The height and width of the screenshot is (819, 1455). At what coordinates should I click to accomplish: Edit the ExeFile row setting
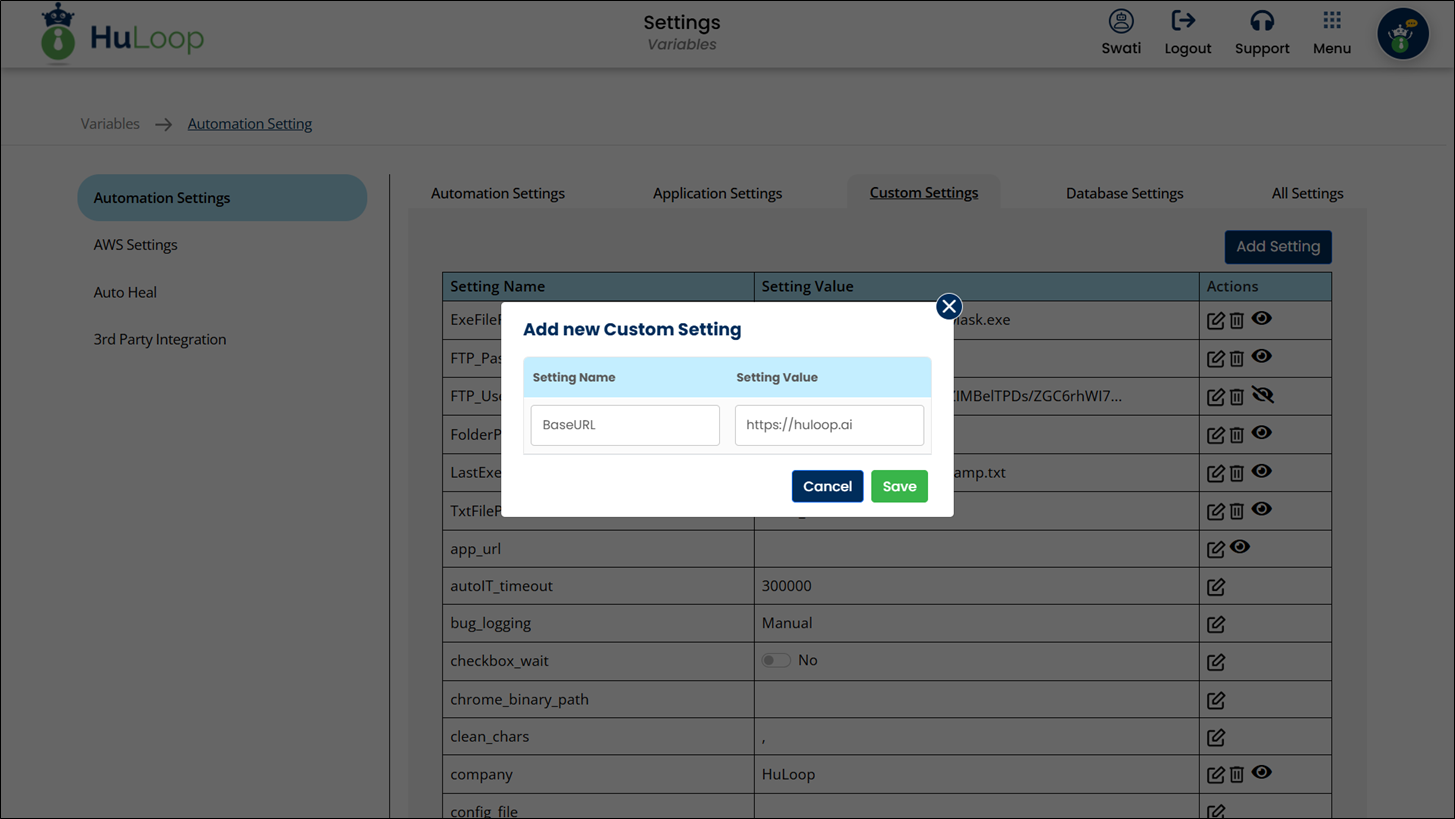[1216, 320]
